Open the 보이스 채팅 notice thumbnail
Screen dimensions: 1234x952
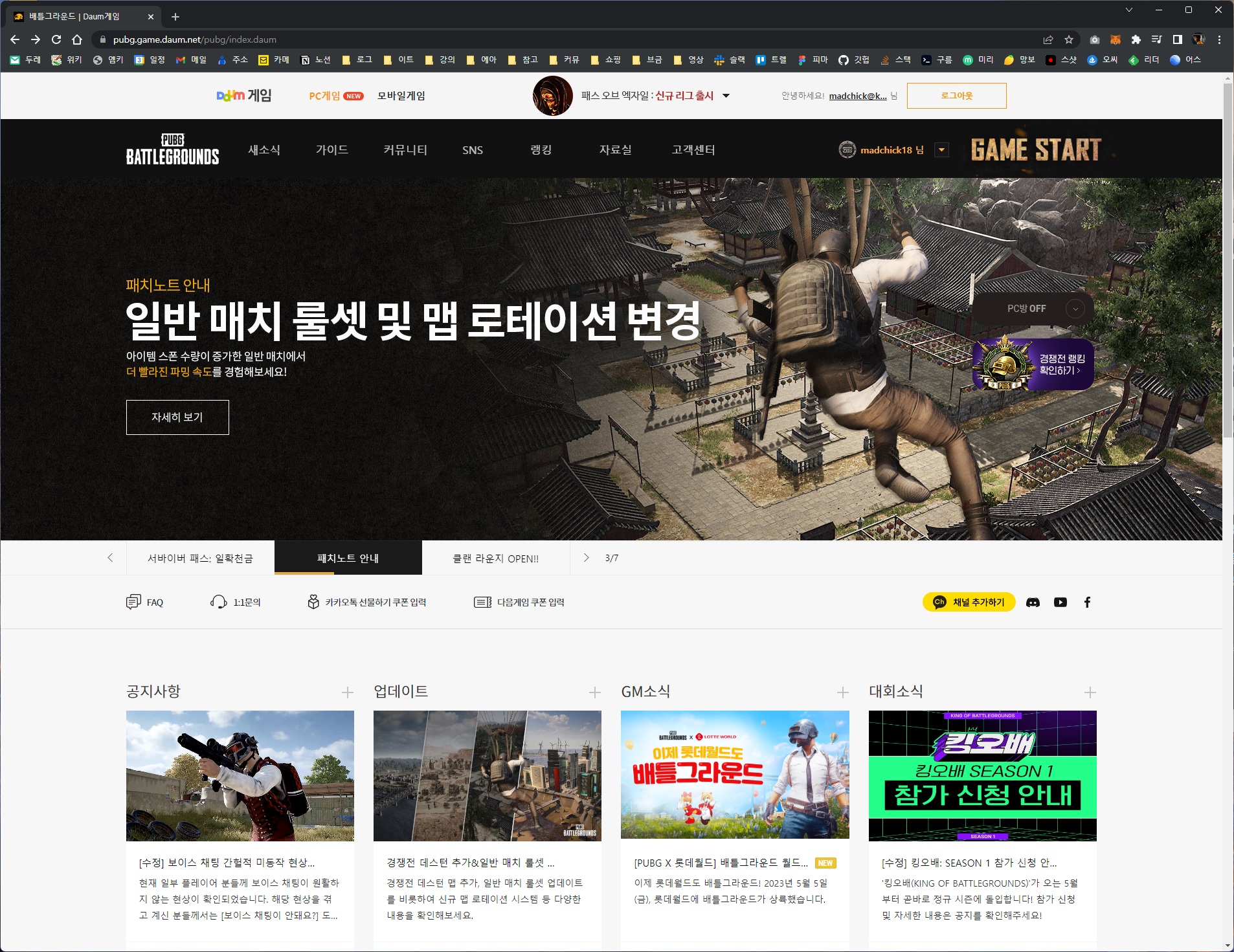click(x=240, y=776)
